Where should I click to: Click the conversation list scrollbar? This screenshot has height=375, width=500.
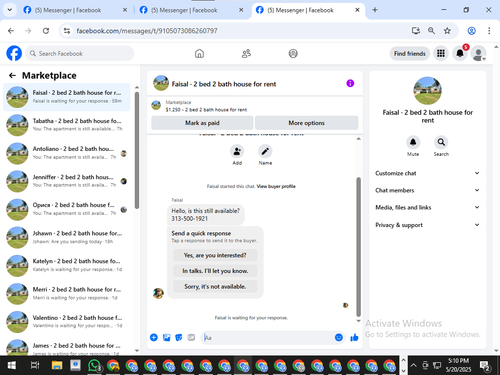pyautogui.click(x=137, y=150)
